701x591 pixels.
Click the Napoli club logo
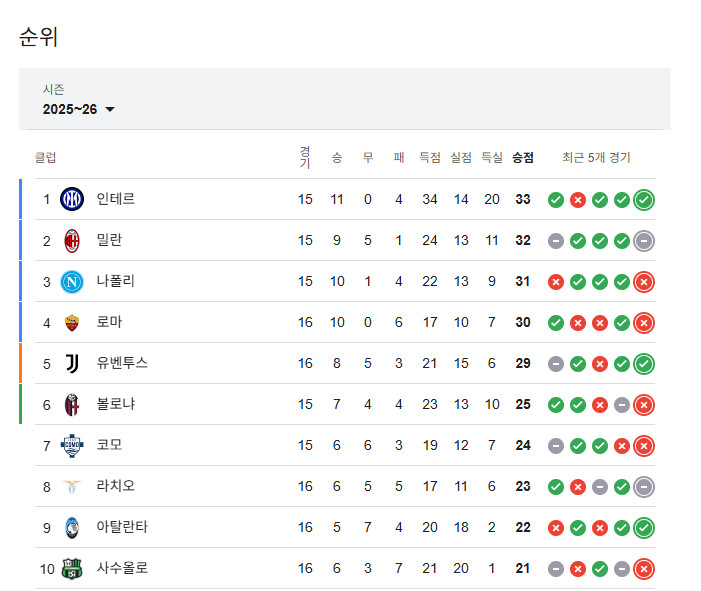tap(72, 281)
